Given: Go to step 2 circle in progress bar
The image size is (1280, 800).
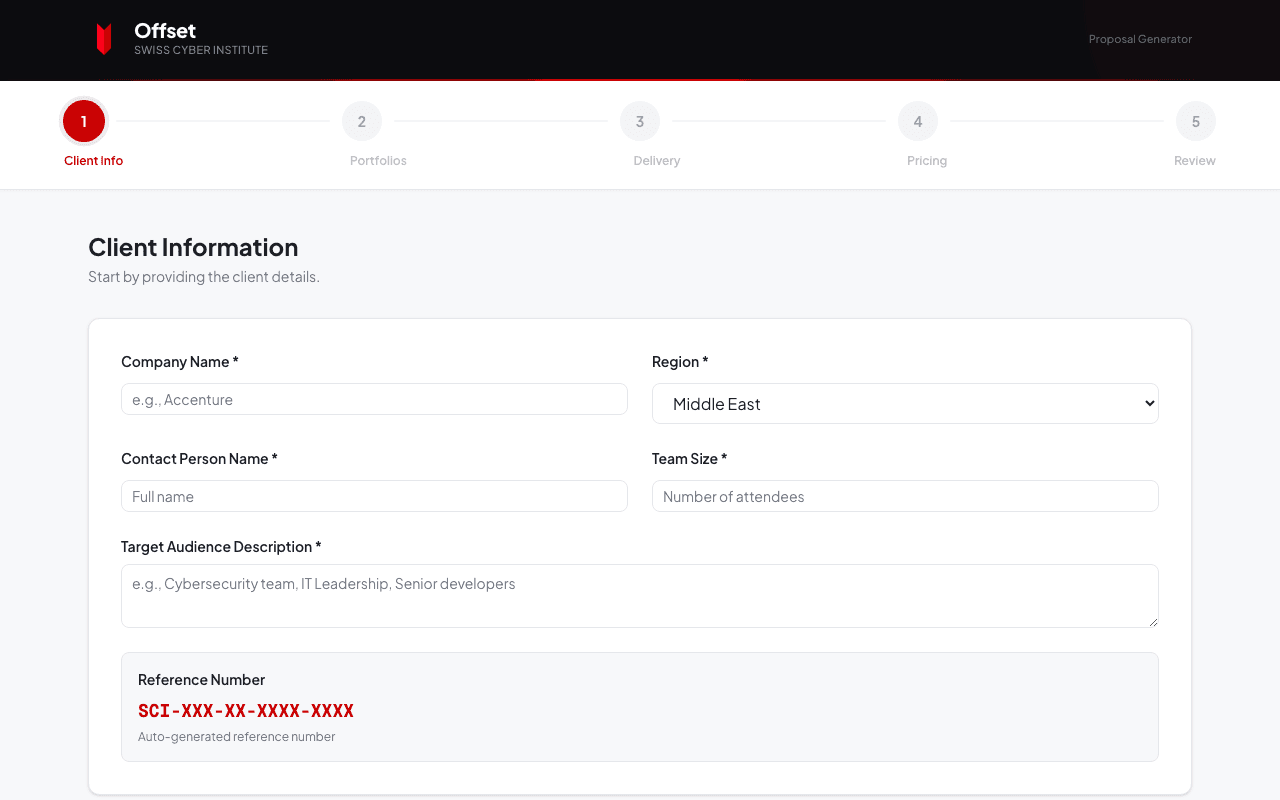Looking at the screenshot, I should 362,121.
